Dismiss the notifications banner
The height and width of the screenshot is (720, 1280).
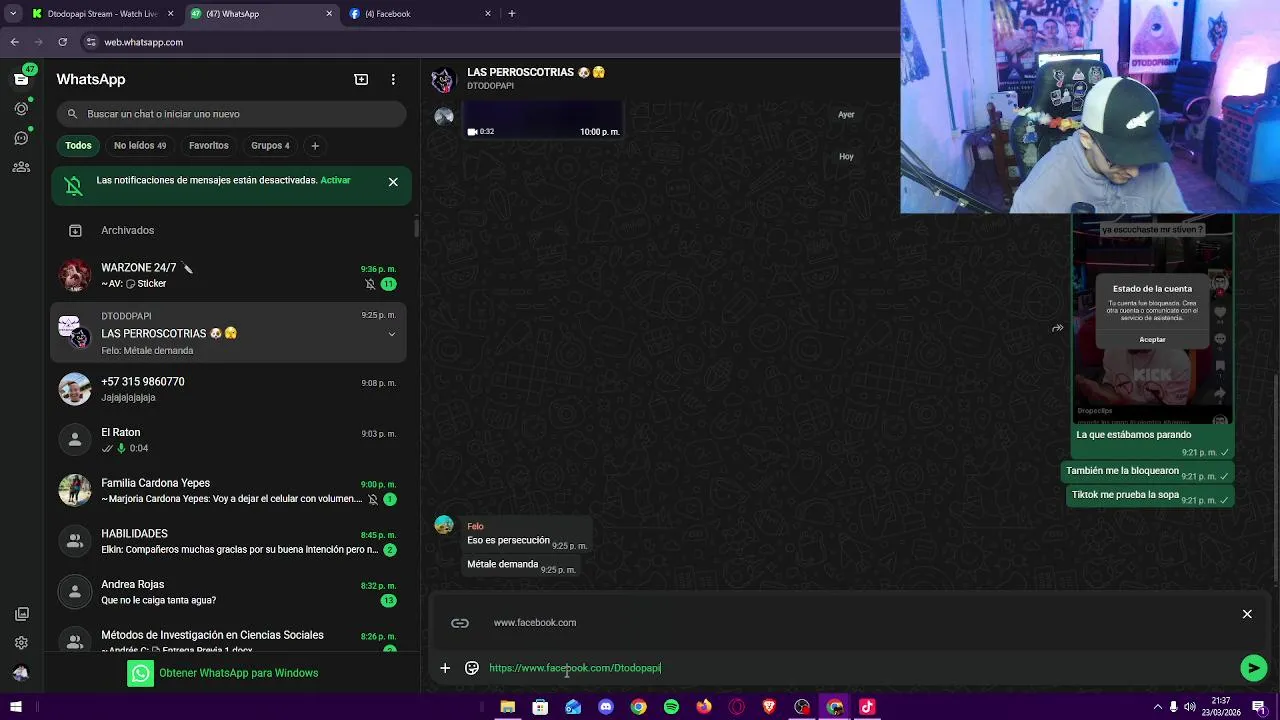393,182
